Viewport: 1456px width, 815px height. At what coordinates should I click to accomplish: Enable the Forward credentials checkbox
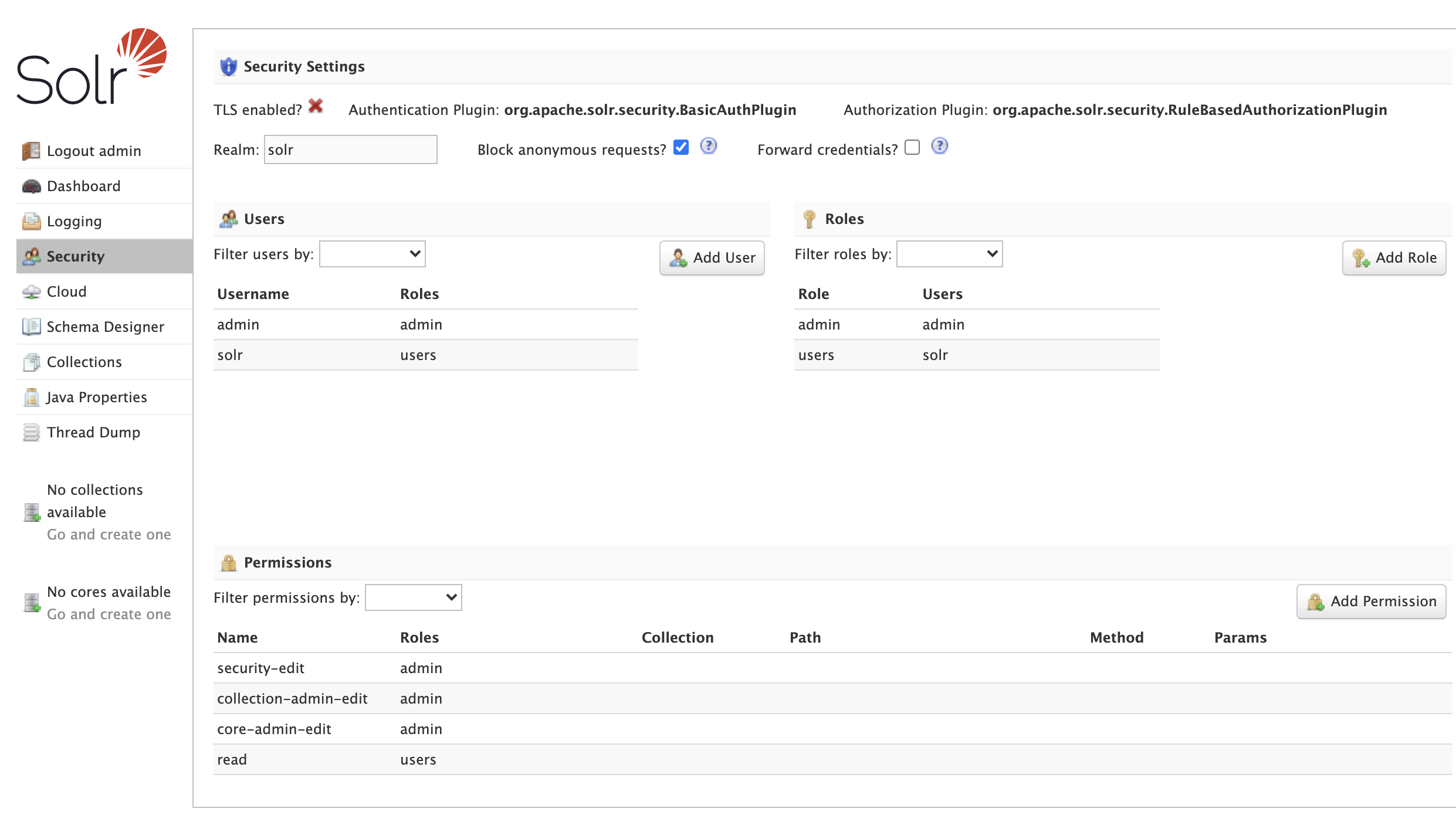[912, 147]
